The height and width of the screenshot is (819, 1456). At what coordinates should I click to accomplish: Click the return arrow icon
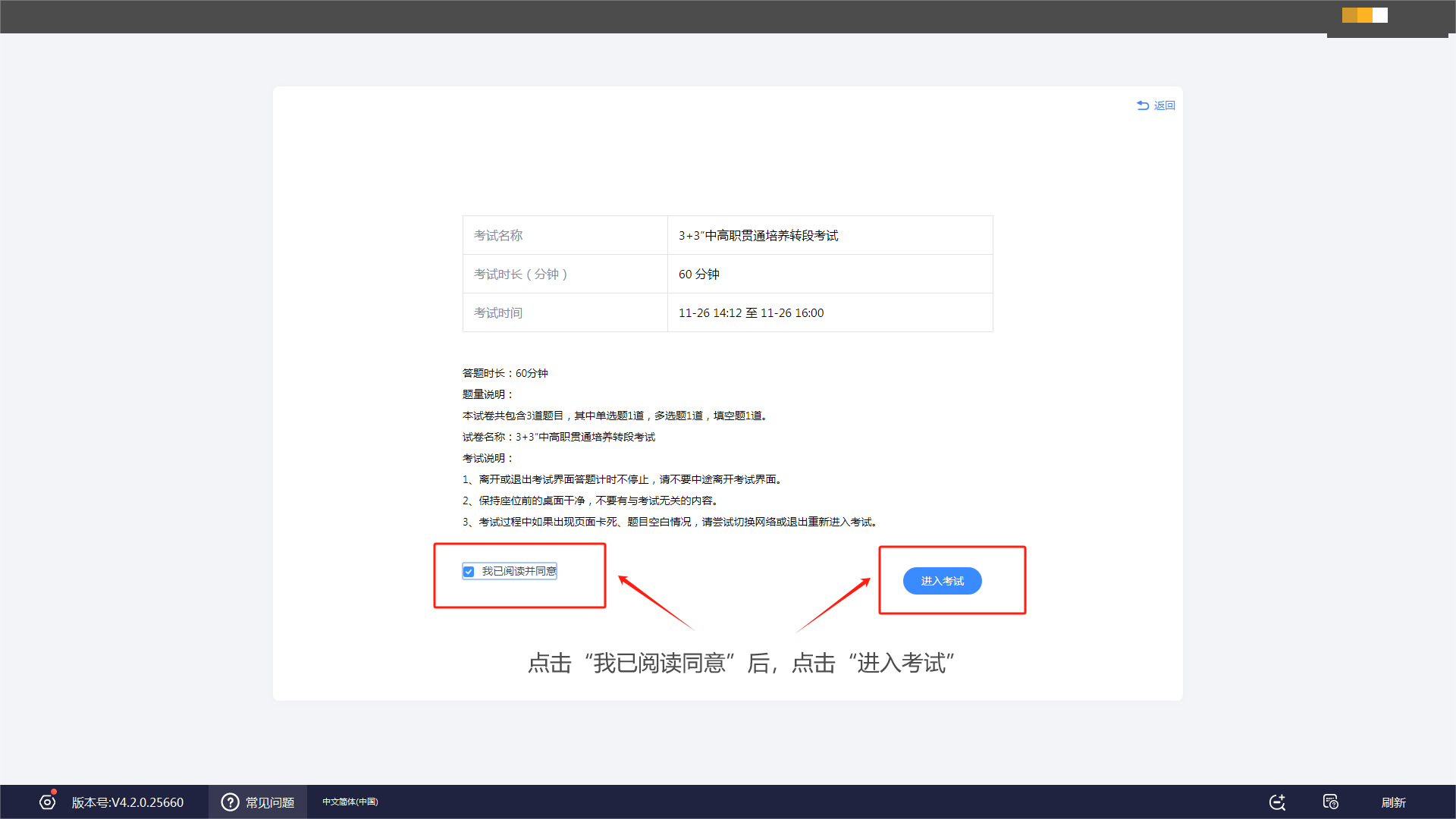tap(1143, 105)
